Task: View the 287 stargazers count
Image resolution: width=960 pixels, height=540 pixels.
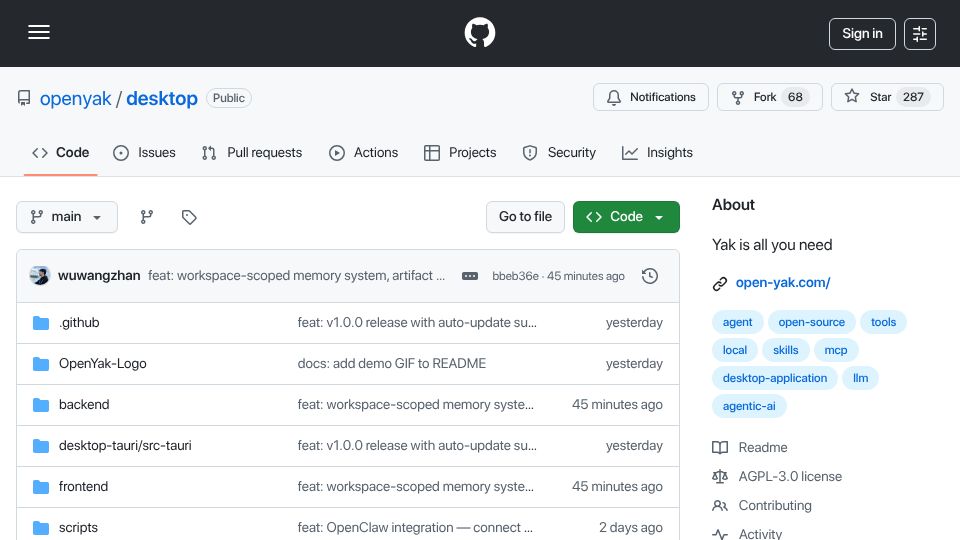Action: tap(913, 97)
